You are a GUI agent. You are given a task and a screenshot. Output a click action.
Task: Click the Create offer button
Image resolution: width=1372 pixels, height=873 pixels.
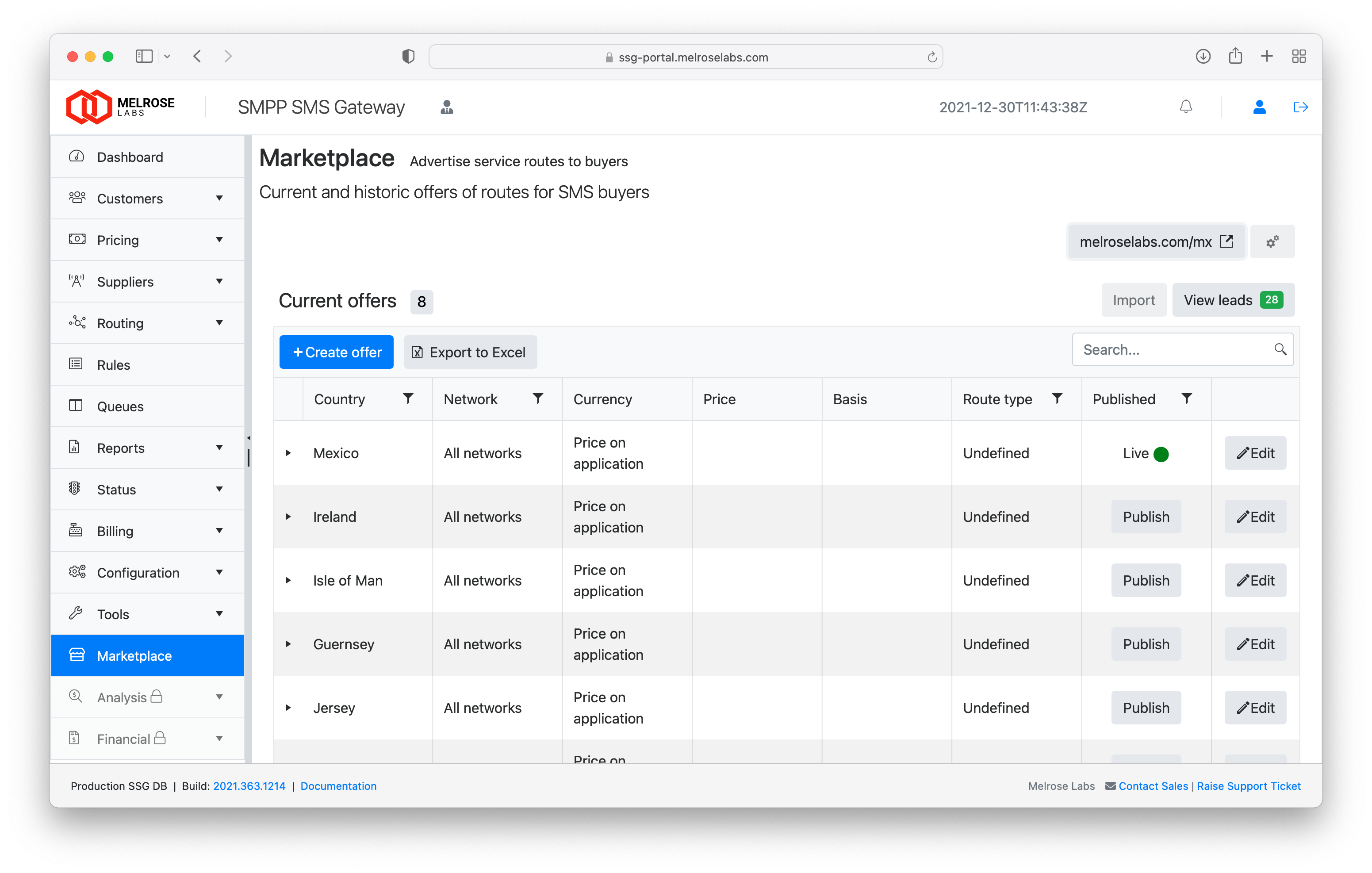336,352
